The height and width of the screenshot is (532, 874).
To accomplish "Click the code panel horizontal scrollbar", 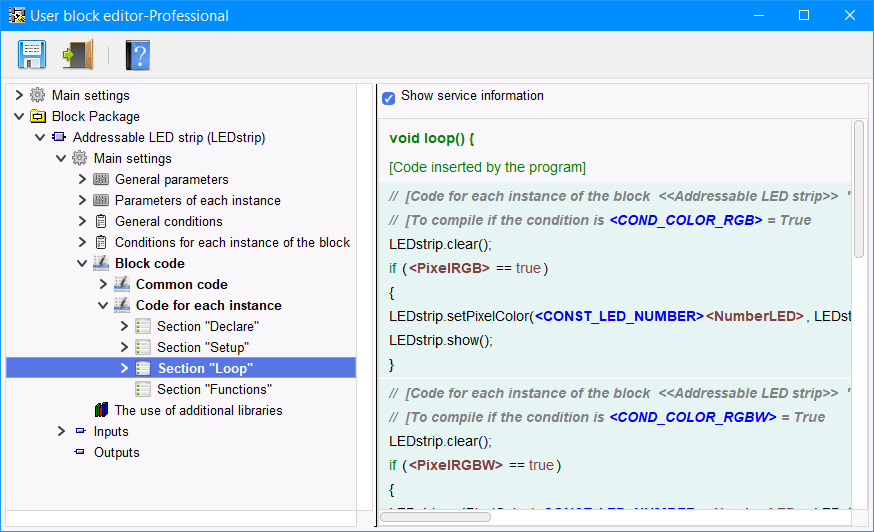I will tap(434, 517).
